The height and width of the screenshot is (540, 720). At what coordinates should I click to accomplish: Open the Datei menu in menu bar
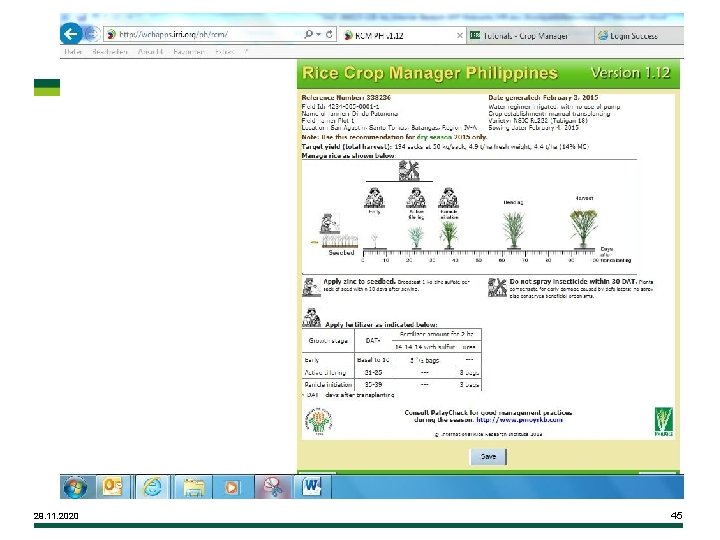coord(73,52)
